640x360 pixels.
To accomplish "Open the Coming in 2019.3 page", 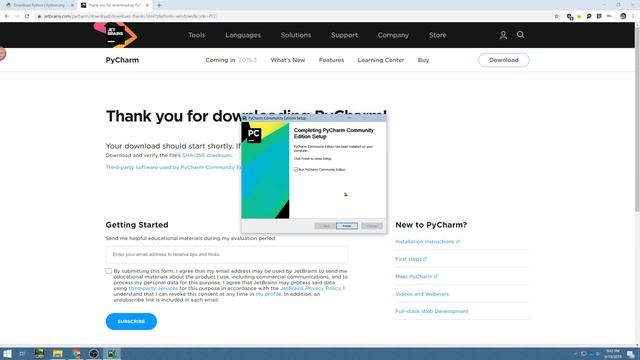I will tap(231, 60).
